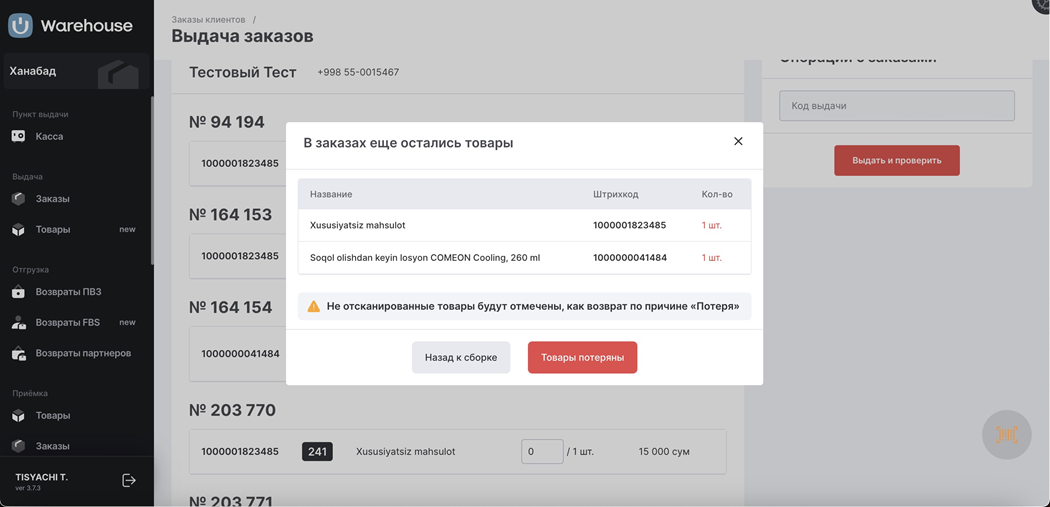Click the COMEON Cooling lotion row
The height and width of the screenshot is (507, 1050).
click(524, 258)
